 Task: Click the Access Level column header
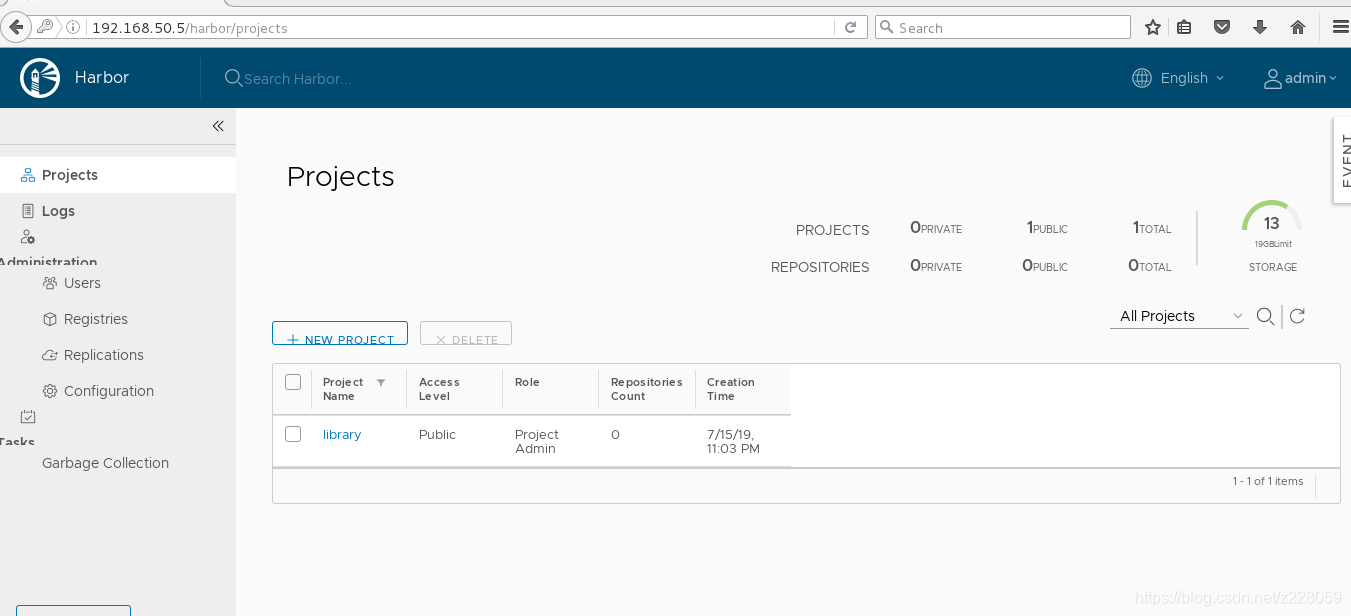point(439,389)
